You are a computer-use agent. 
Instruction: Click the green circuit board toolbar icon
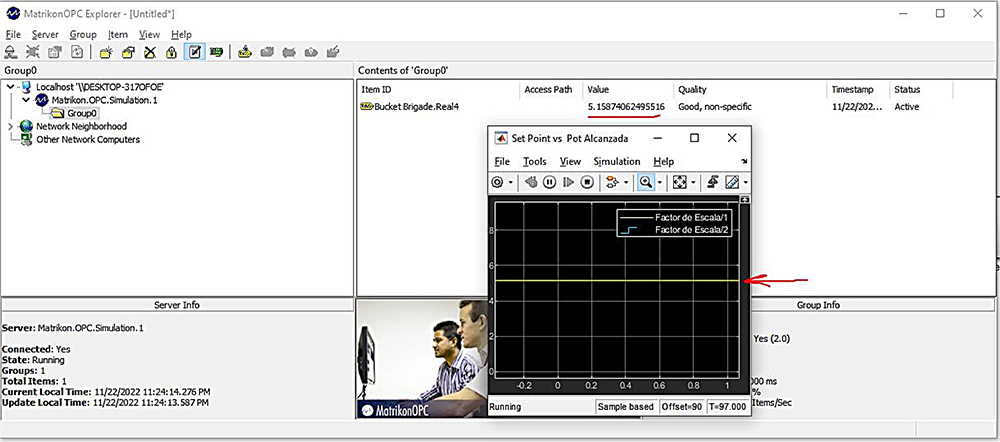pos(216,52)
